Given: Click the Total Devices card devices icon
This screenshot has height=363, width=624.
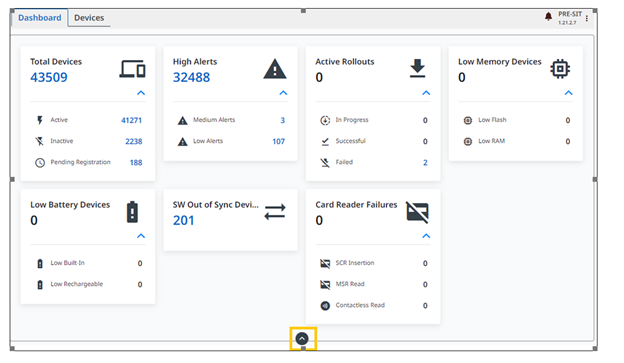Looking at the screenshot, I should click(133, 69).
